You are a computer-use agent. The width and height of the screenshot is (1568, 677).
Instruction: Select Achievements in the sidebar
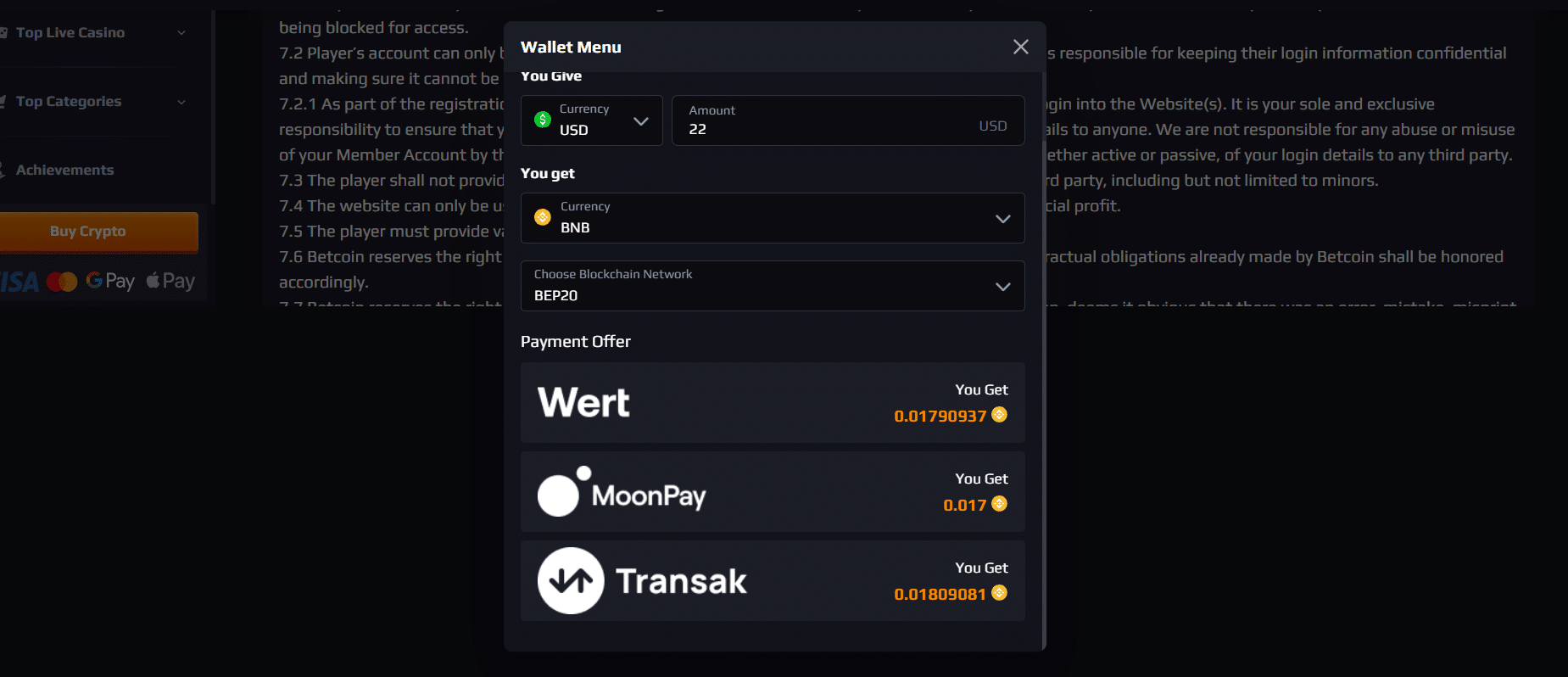click(x=64, y=170)
